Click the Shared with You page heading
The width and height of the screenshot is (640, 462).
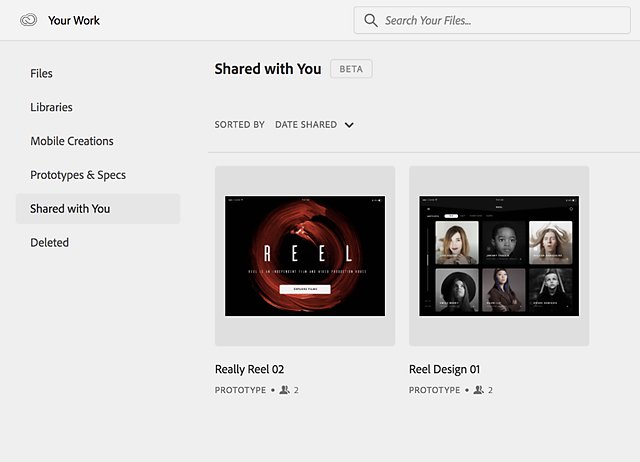[x=268, y=69]
